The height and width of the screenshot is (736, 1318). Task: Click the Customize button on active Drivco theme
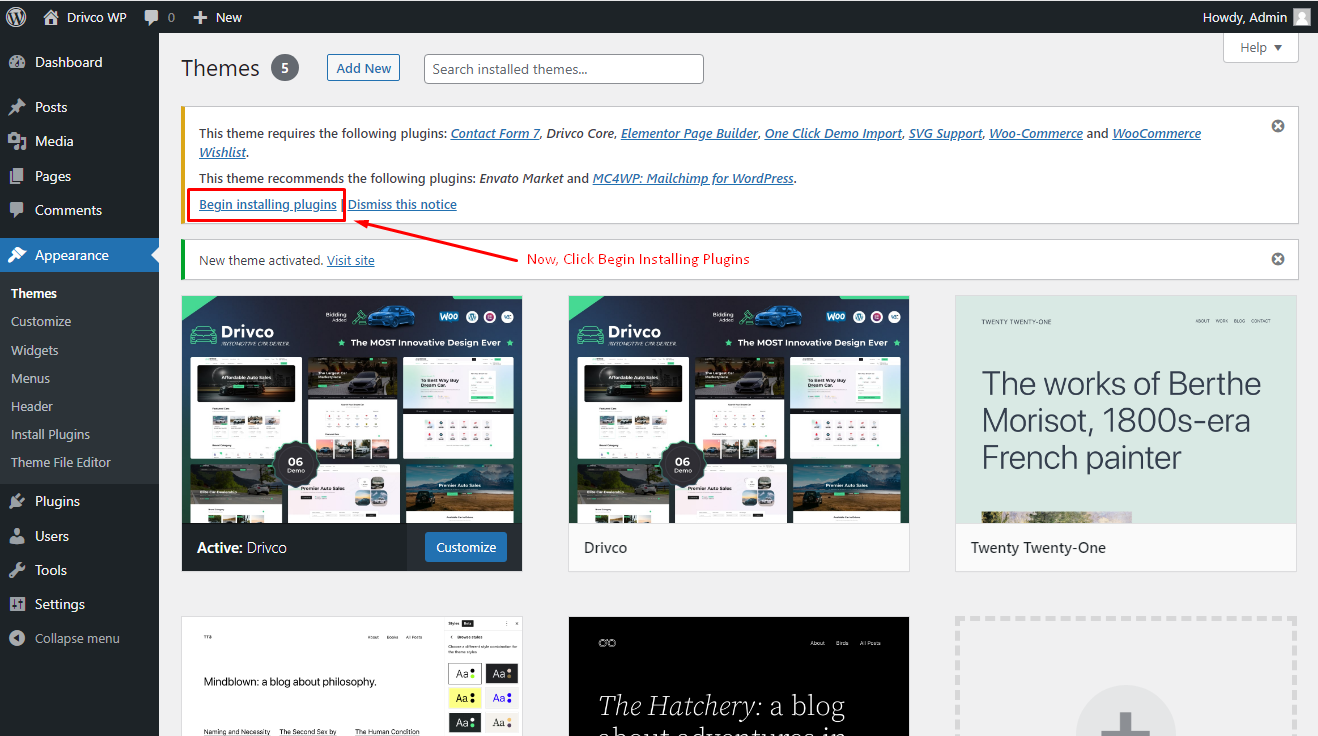tap(466, 547)
